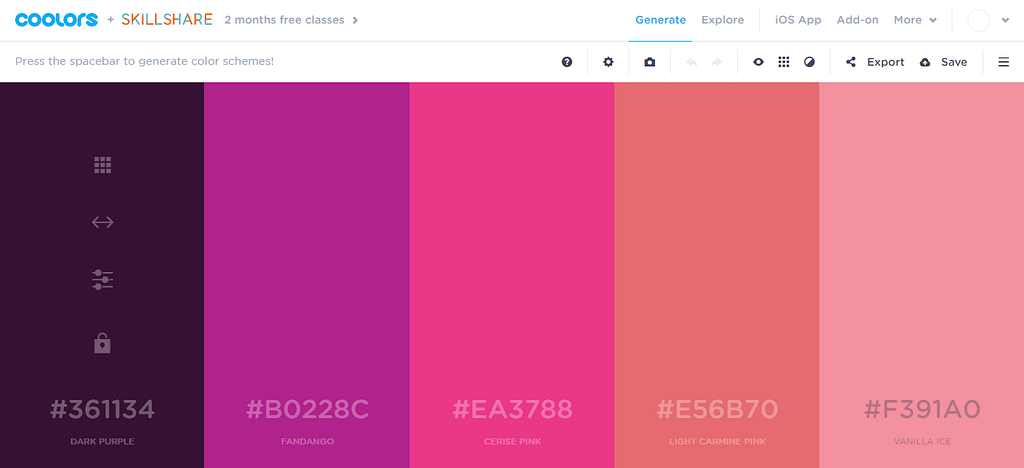Viewport: 1024px width, 468px height.
Task: Select the Fandango color swatch
Action: click(307, 275)
